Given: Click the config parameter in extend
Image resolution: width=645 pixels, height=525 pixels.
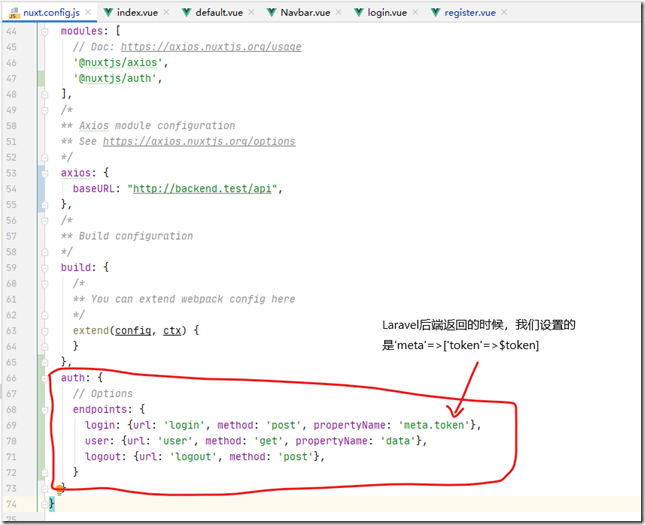Looking at the screenshot, I should tap(133, 331).
